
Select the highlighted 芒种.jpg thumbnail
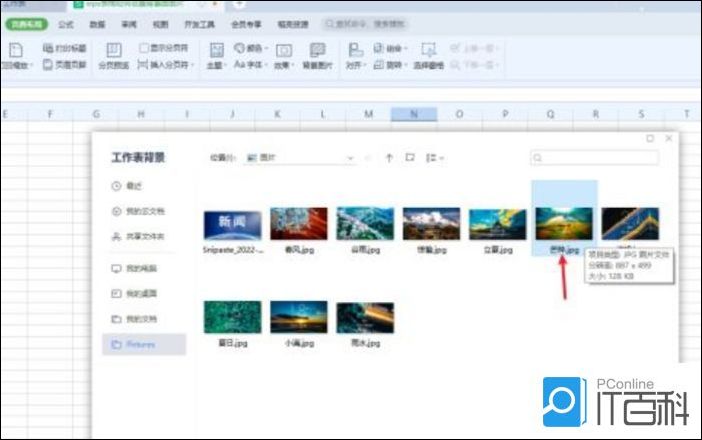[x=564, y=224]
